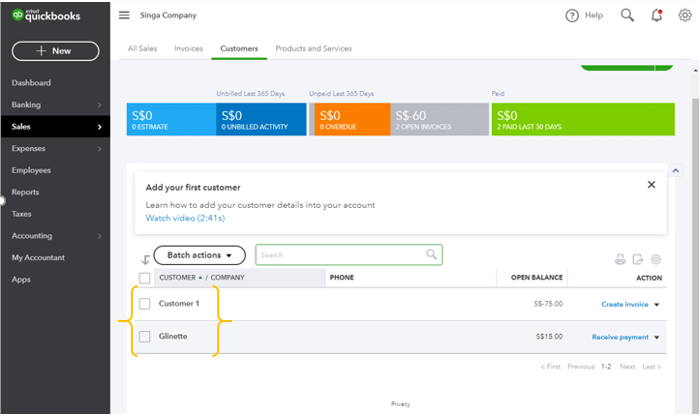Open the table settings gear
The image size is (700, 417).
[656, 259]
